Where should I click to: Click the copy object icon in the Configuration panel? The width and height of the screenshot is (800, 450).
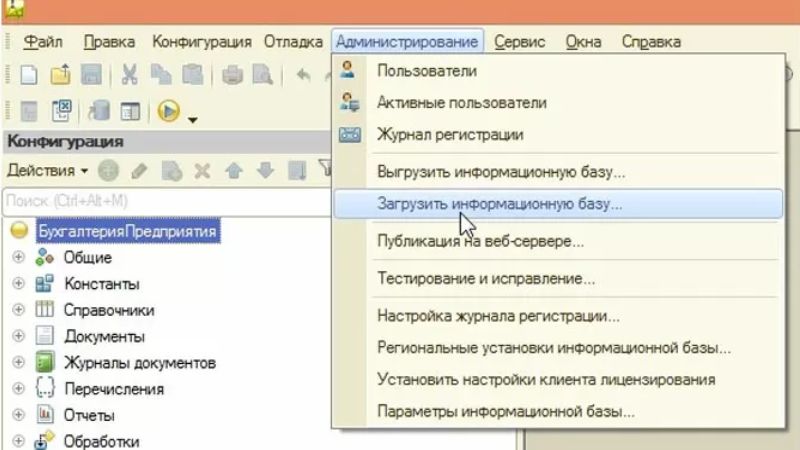(171, 171)
